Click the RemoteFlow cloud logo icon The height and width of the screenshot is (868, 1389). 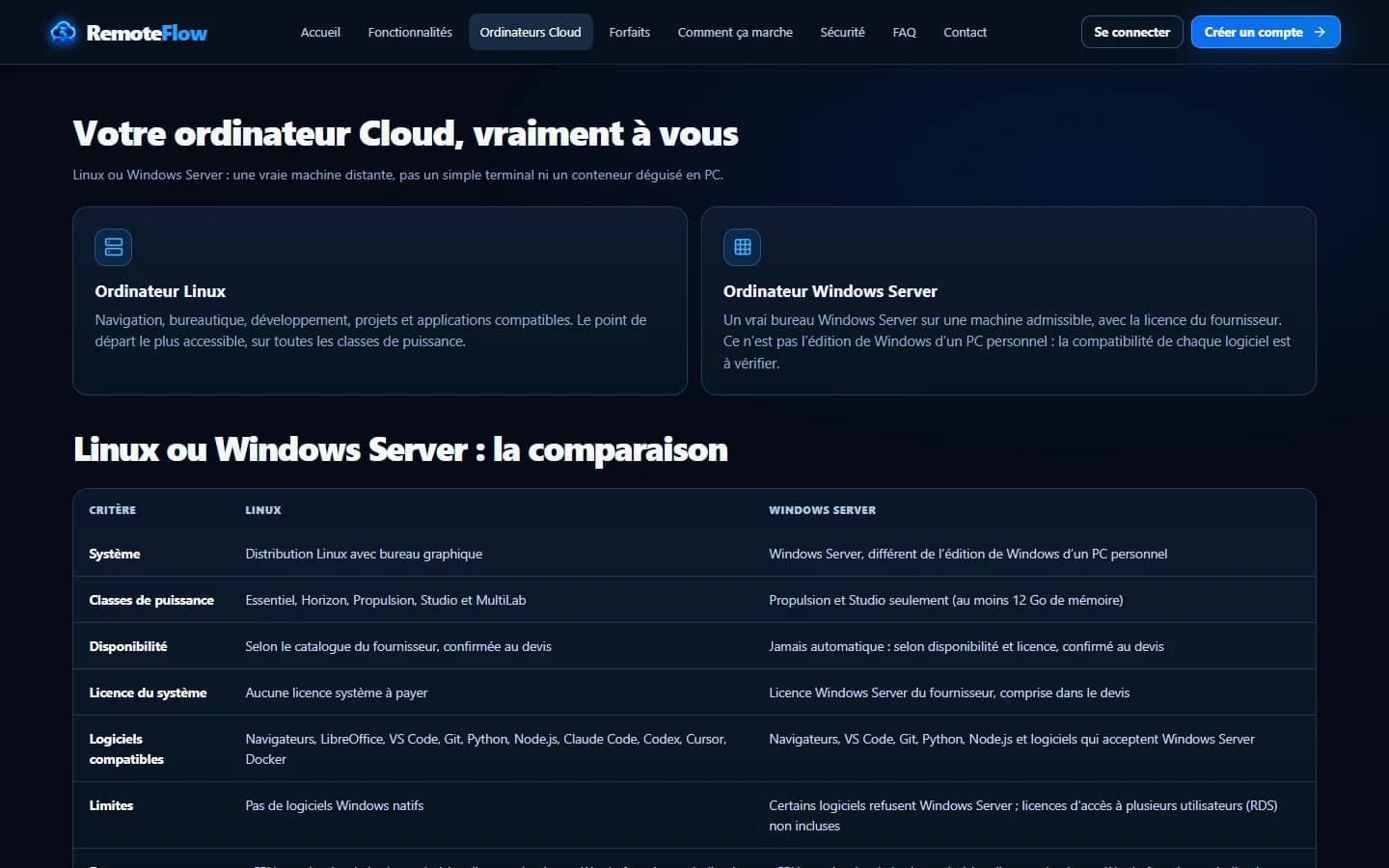coord(63,32)
